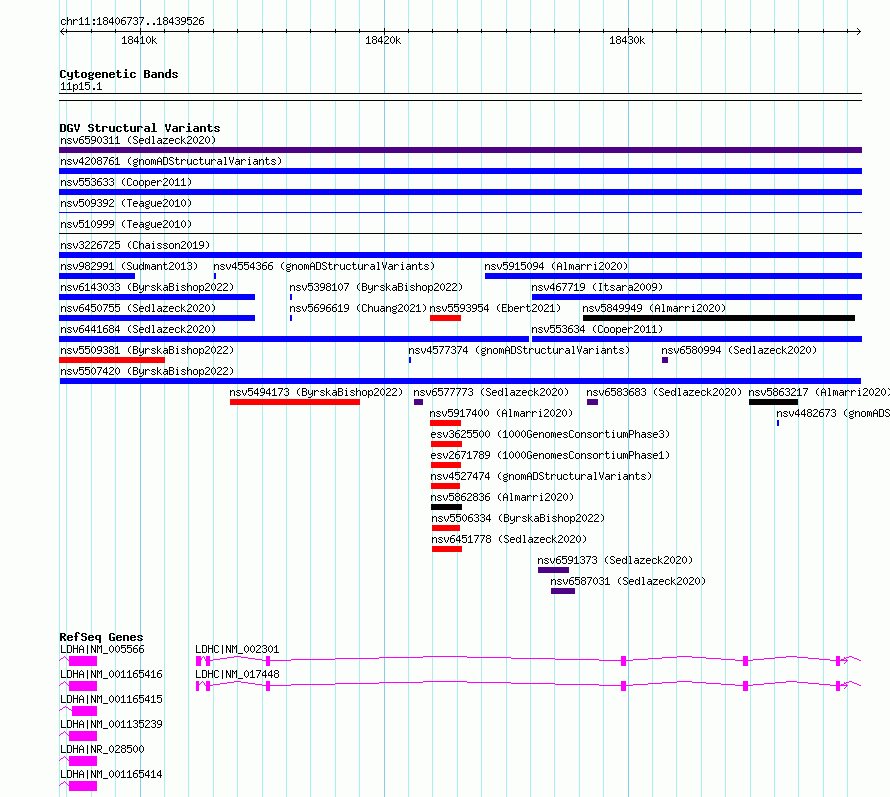Click the chr11:18406737..18439526 coordinate label
This screenshot has width=890, height=797.
(x=132, y=22)
